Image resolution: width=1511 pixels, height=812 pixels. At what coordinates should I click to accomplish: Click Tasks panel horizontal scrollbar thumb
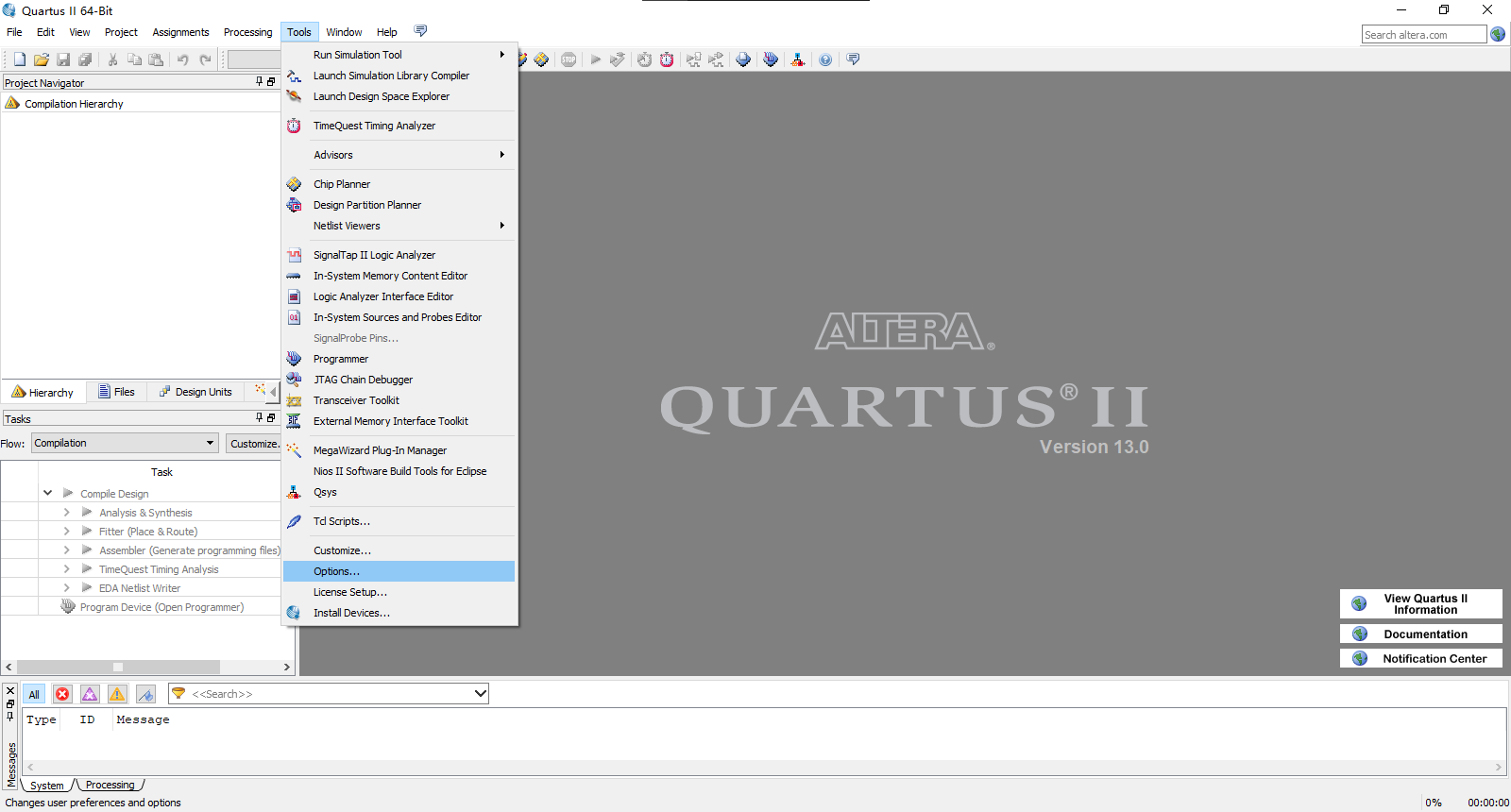pyautogui.click(x=118, y=667)
